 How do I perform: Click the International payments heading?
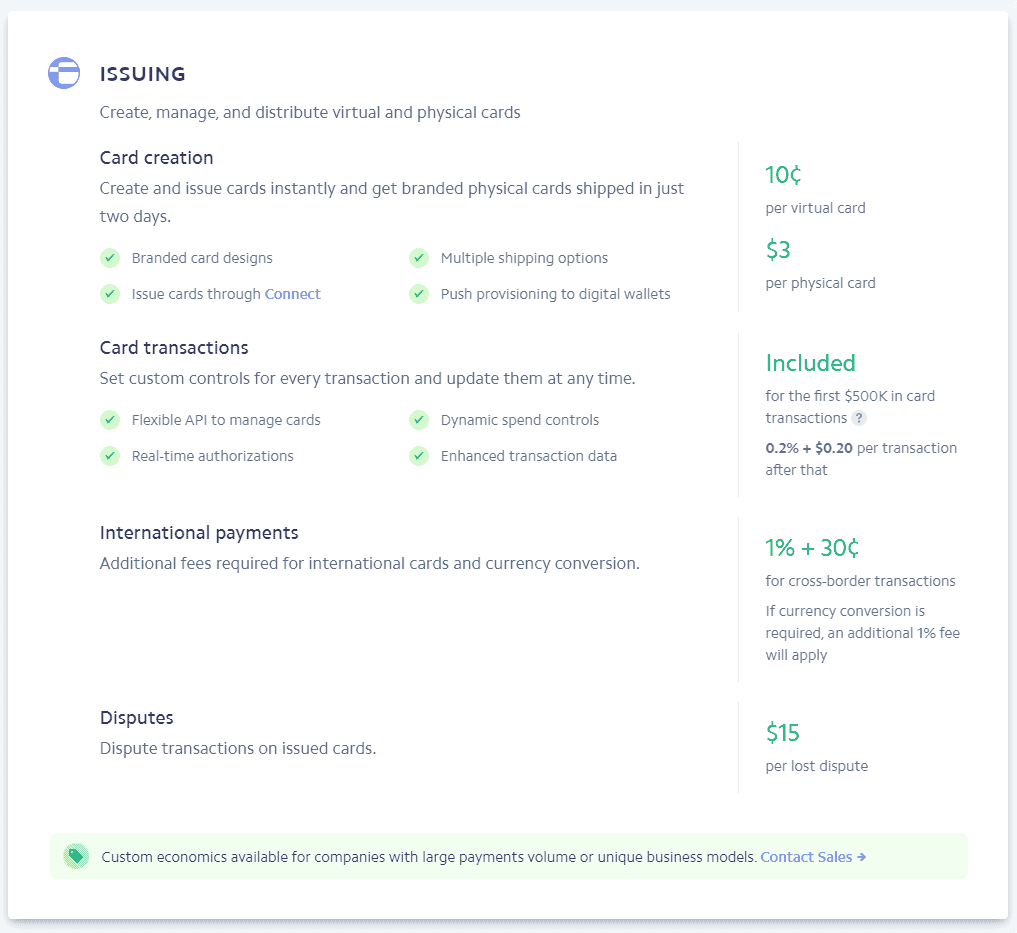pyautogui.click(x=199, y=533)
